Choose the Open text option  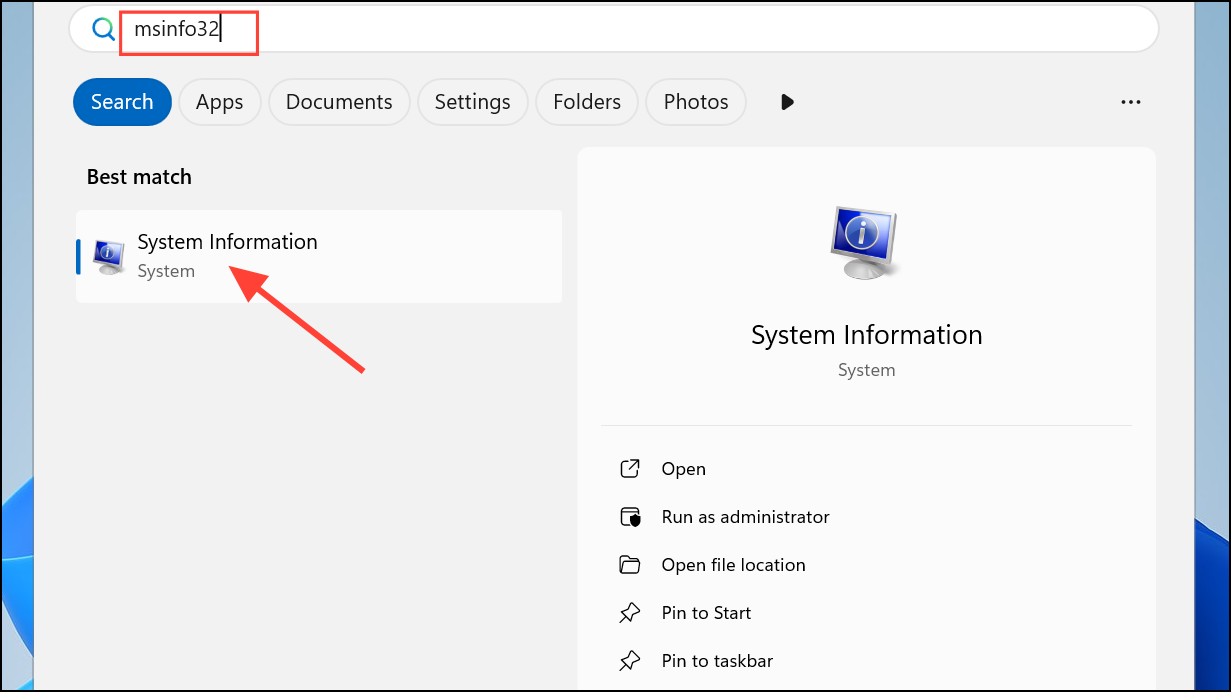(x=684, y=469)
